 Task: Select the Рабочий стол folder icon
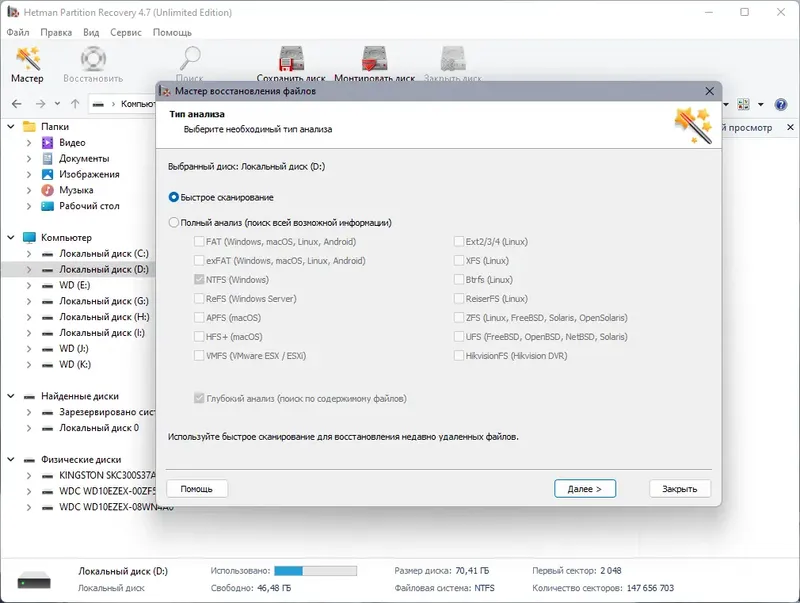pyautogui.click(x=47, y=206)
